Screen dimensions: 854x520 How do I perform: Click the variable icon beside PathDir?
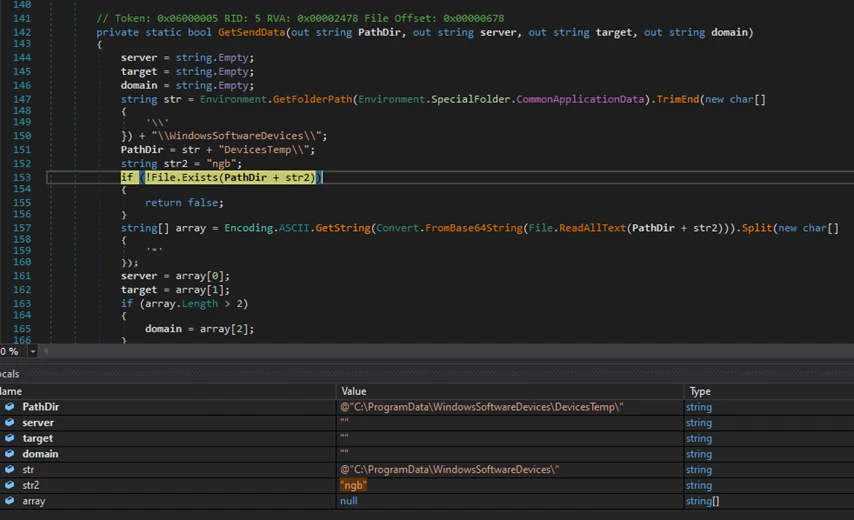pyautogui.click(x=10, y=407)
